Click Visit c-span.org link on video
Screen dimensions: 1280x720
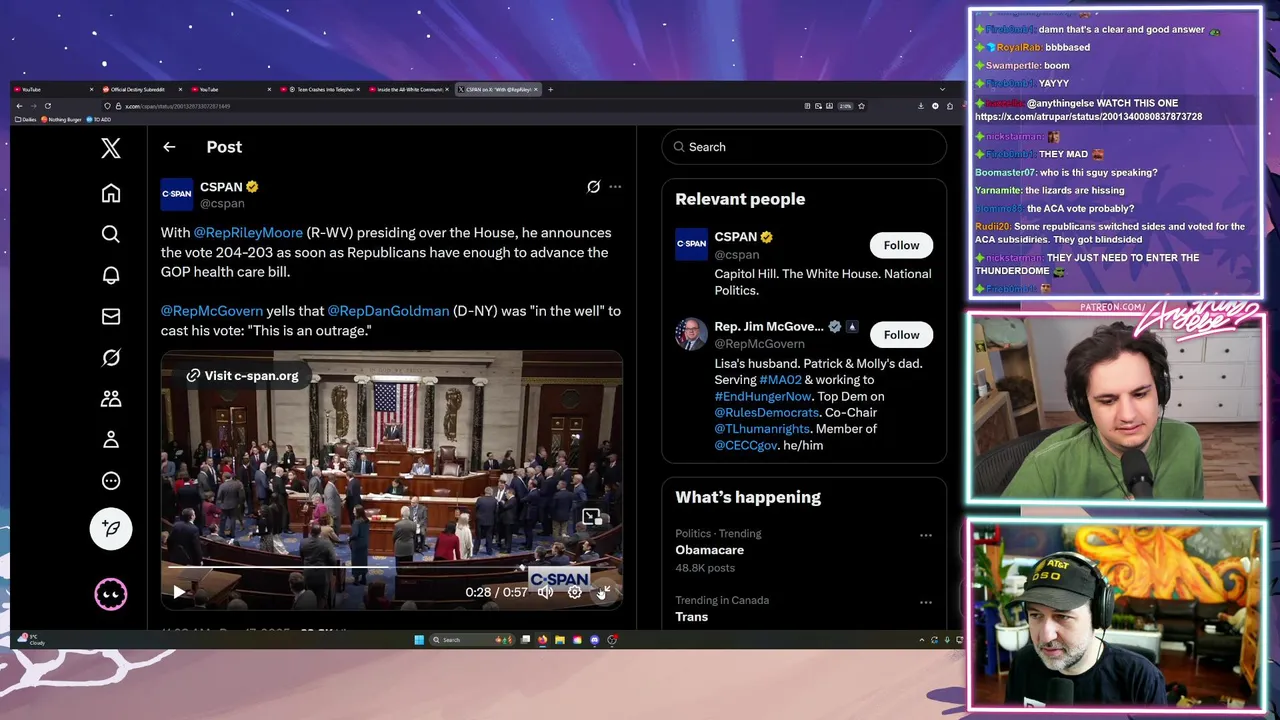[242, 375]
